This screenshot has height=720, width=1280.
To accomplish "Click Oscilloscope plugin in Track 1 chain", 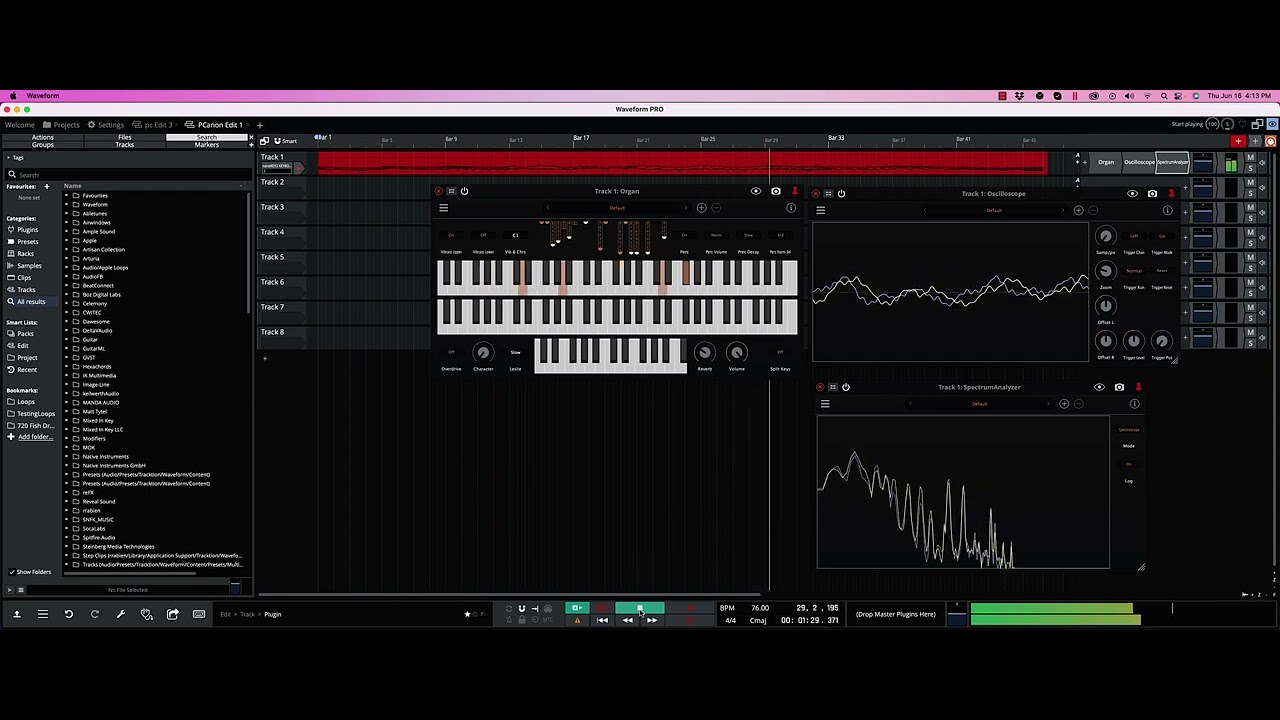I will point(1138,162).
